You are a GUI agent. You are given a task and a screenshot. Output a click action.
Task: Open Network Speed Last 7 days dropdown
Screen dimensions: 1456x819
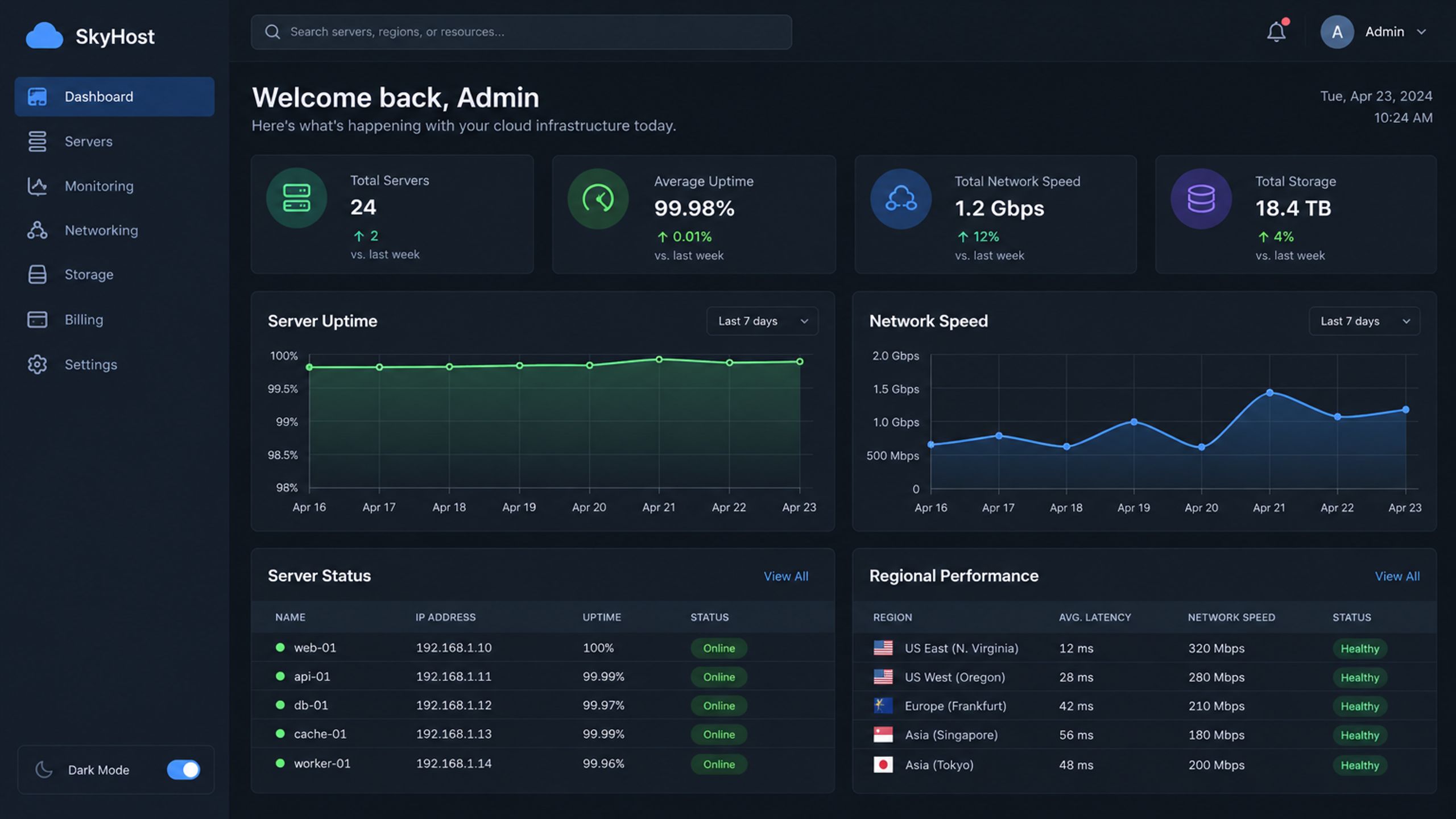click(x=1364, y=321)
